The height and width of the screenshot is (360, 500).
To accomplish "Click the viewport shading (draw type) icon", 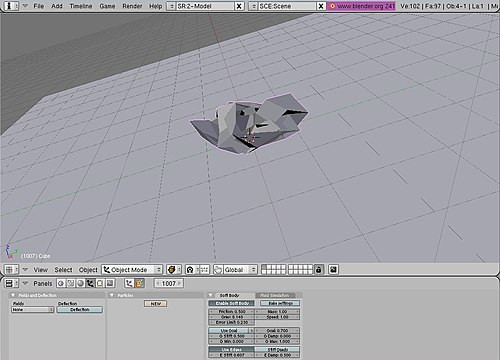I will tap(174, 270).
